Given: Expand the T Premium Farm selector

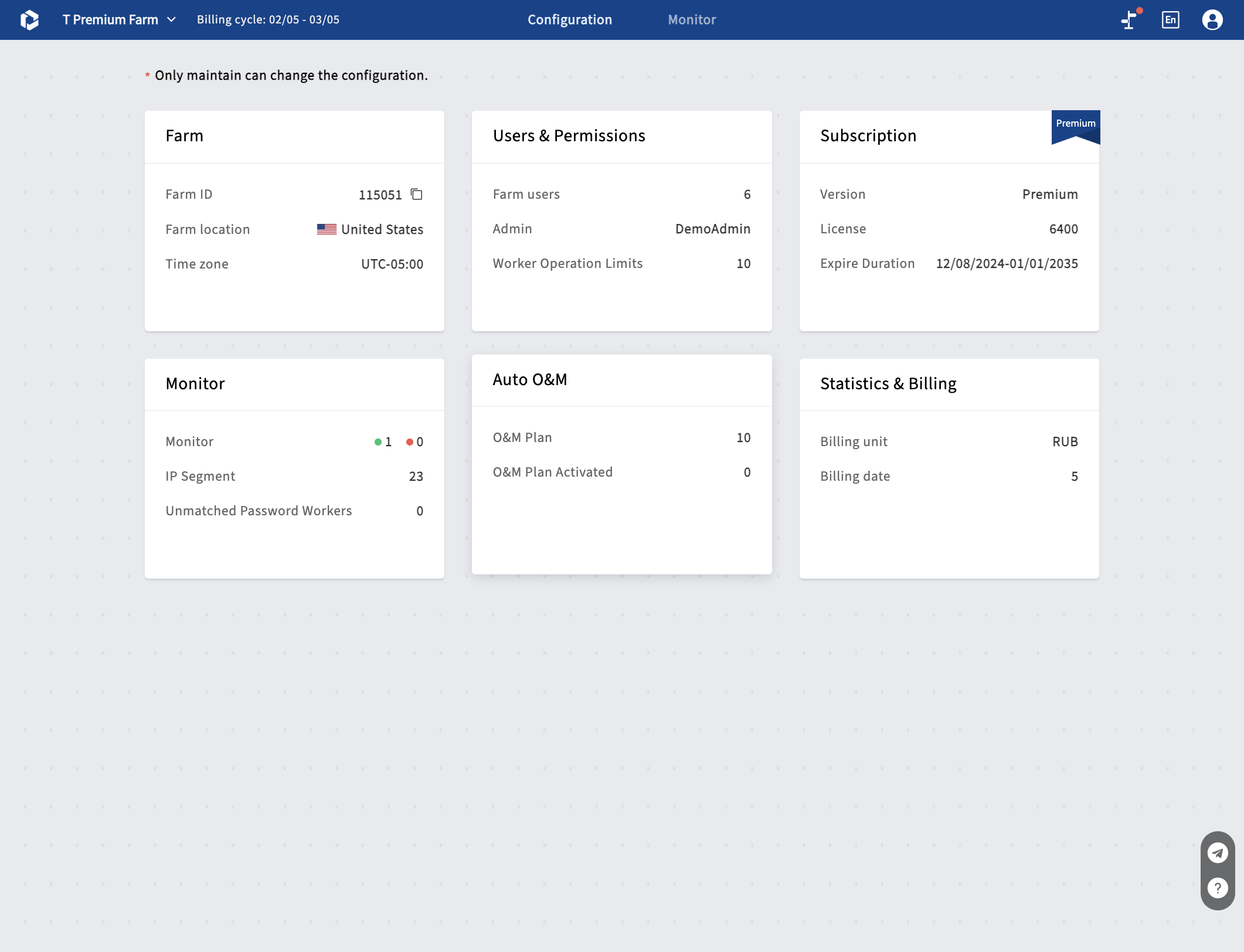Looking at the screenshot, I should point(120,20).
